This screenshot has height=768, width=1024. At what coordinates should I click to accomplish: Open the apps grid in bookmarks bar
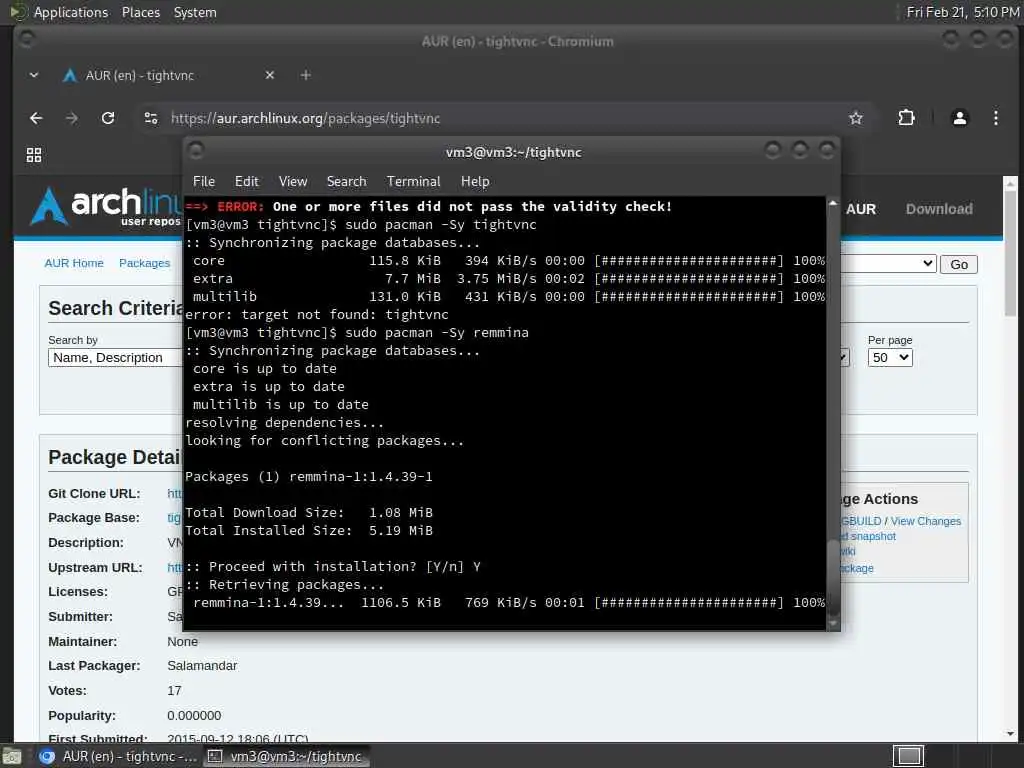[x=34, y=155]
